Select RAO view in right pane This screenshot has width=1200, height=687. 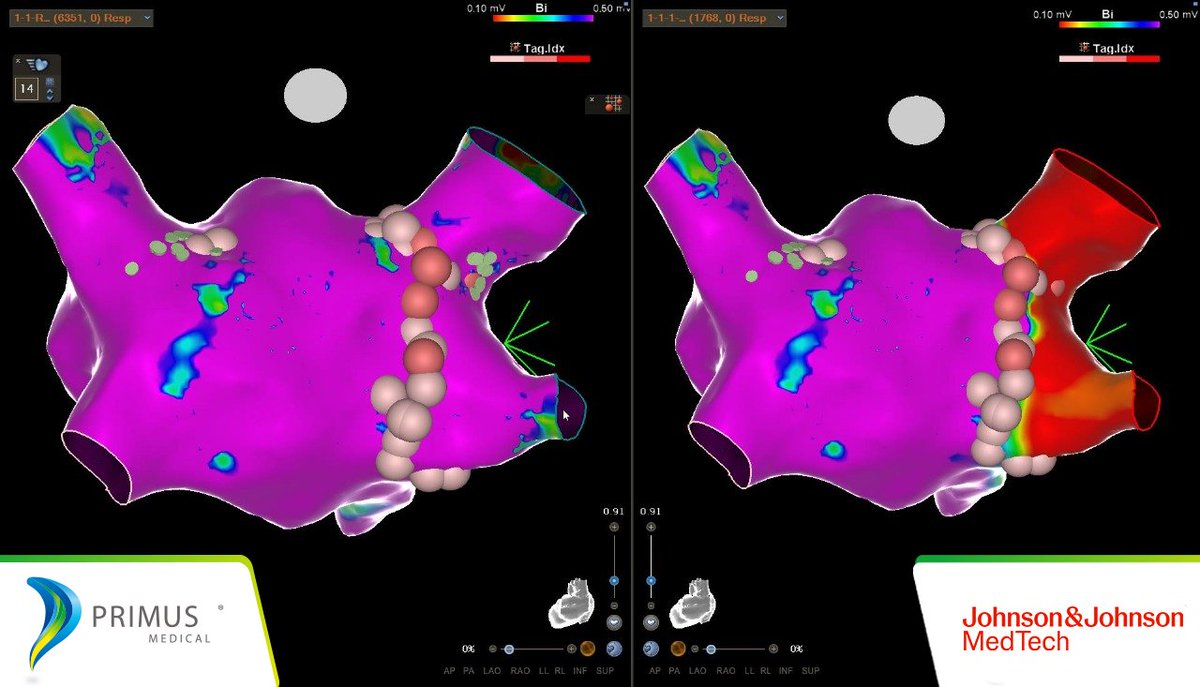tap(726, 671)
